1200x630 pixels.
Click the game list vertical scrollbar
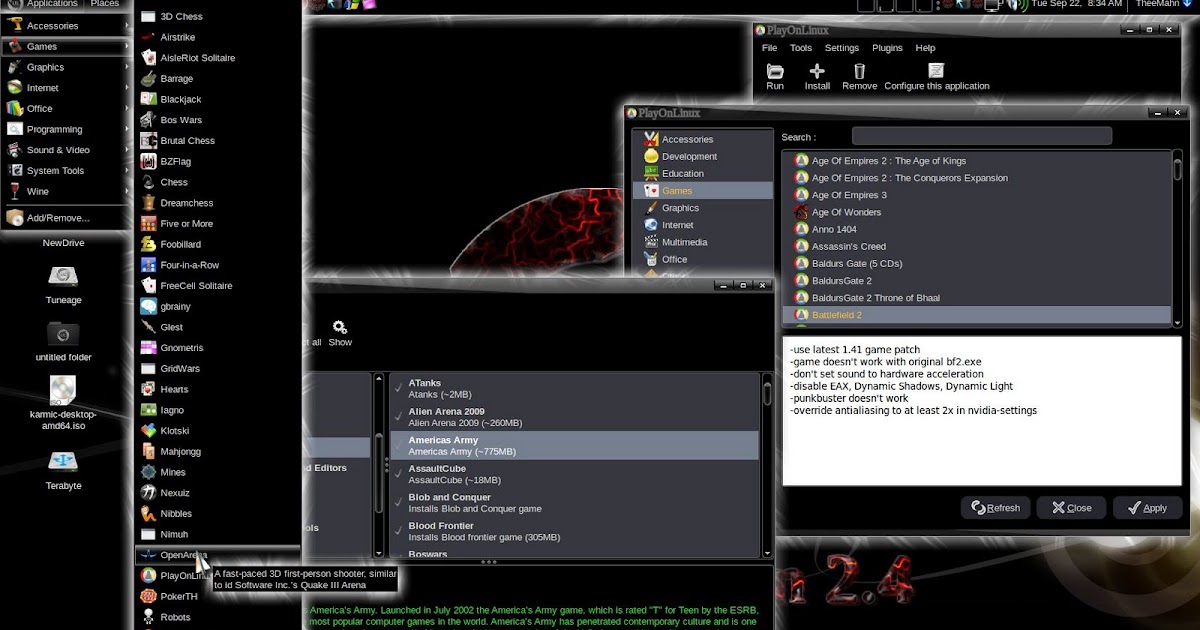point(1177,238)
